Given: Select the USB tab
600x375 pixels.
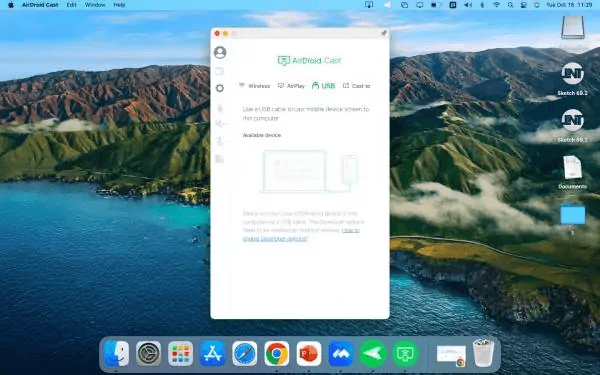Looking at the screenshot, I should [324, 86].
